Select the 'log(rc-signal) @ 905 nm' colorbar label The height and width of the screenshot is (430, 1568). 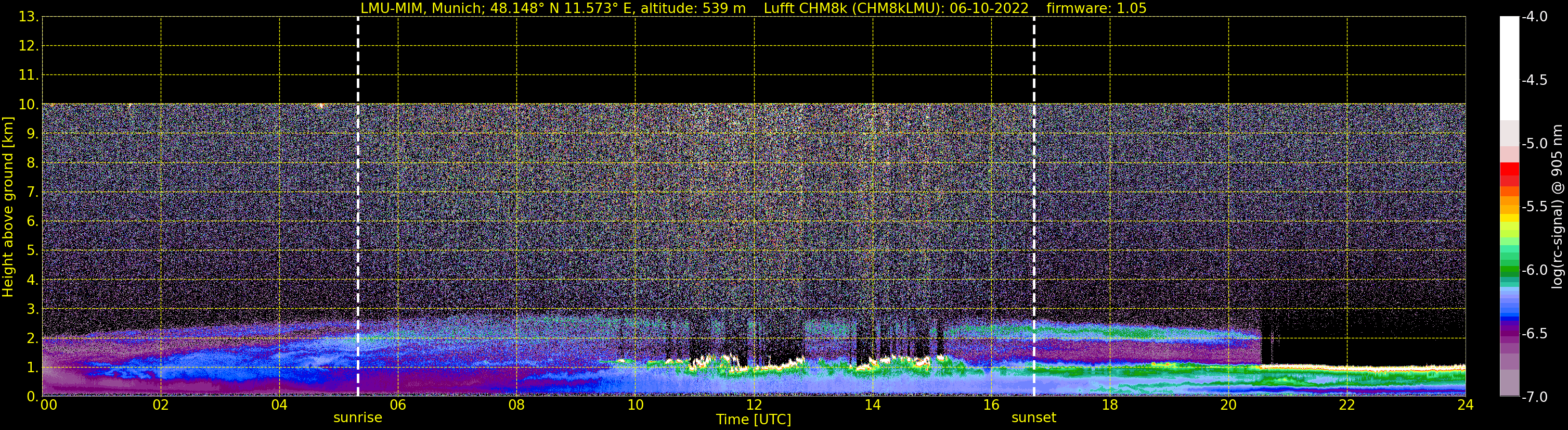[x=1557, y=207]
